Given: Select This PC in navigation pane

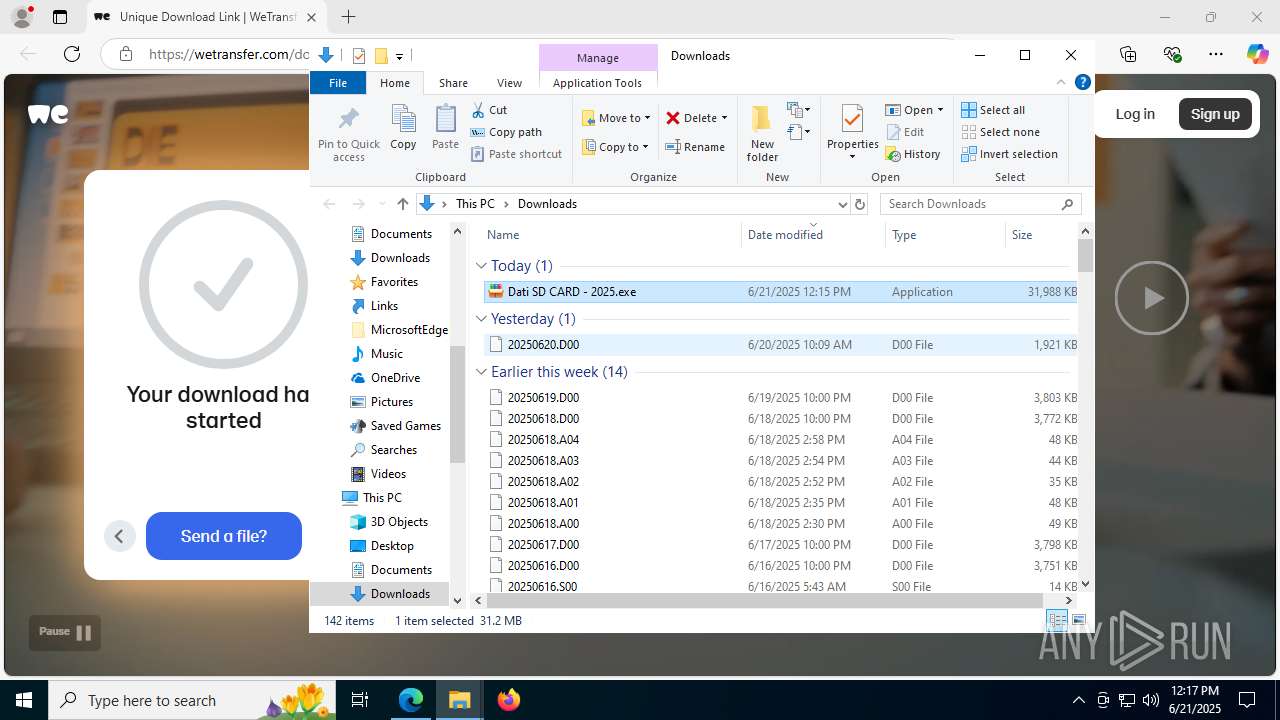Looking at the screenshot, I should pos(382,498).
